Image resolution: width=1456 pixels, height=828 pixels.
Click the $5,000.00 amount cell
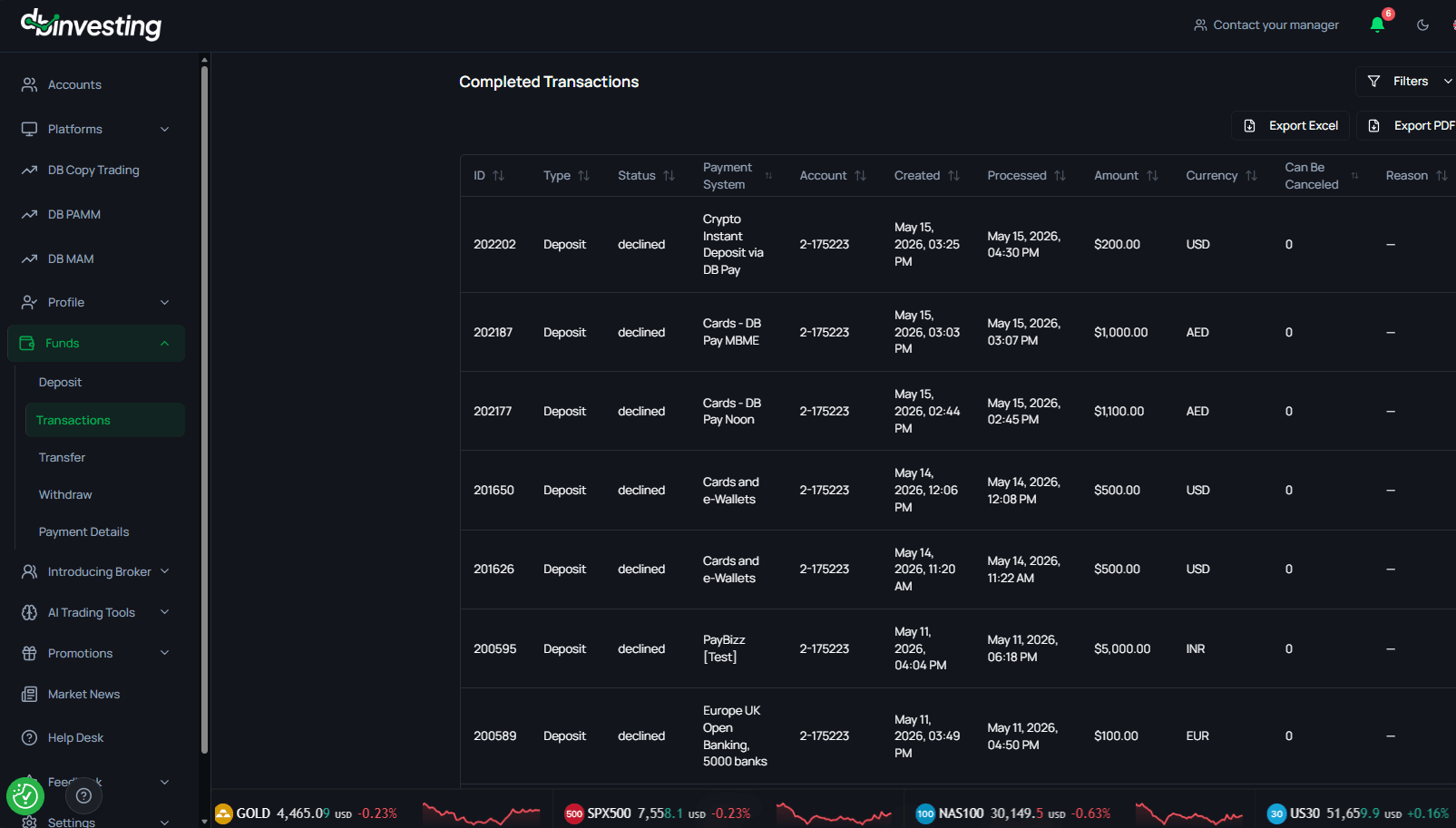click(x=1122, y=648)
